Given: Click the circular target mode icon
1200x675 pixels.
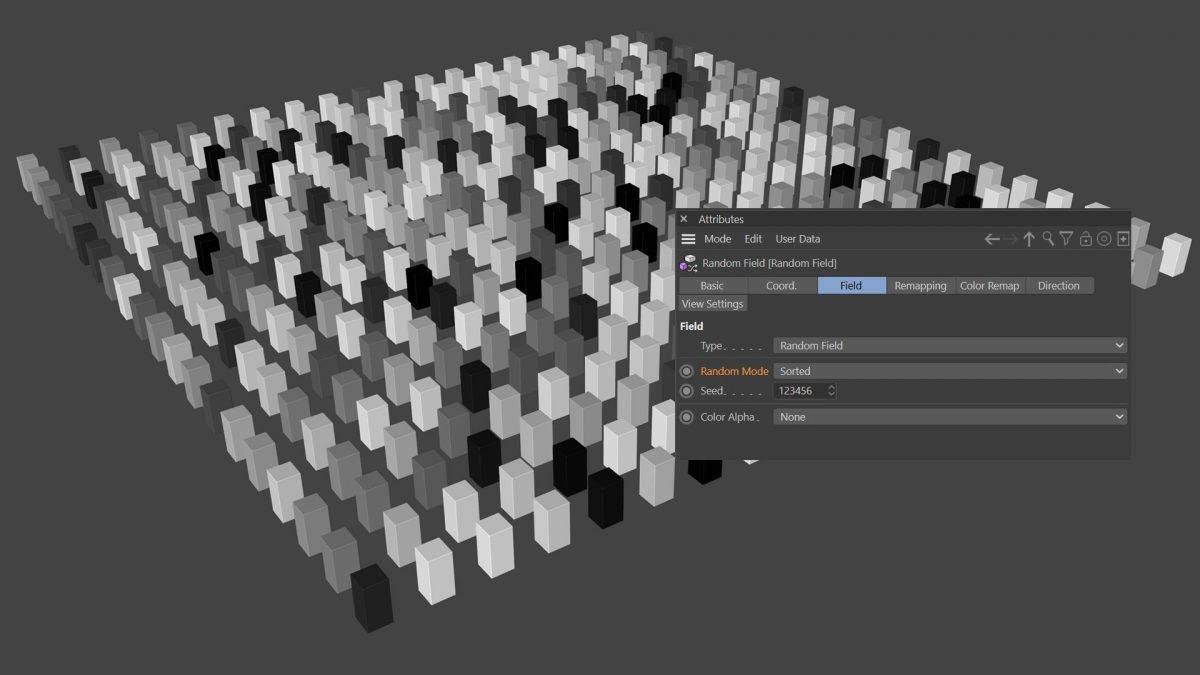Looking at the screenshot, I should [1104, 239].
